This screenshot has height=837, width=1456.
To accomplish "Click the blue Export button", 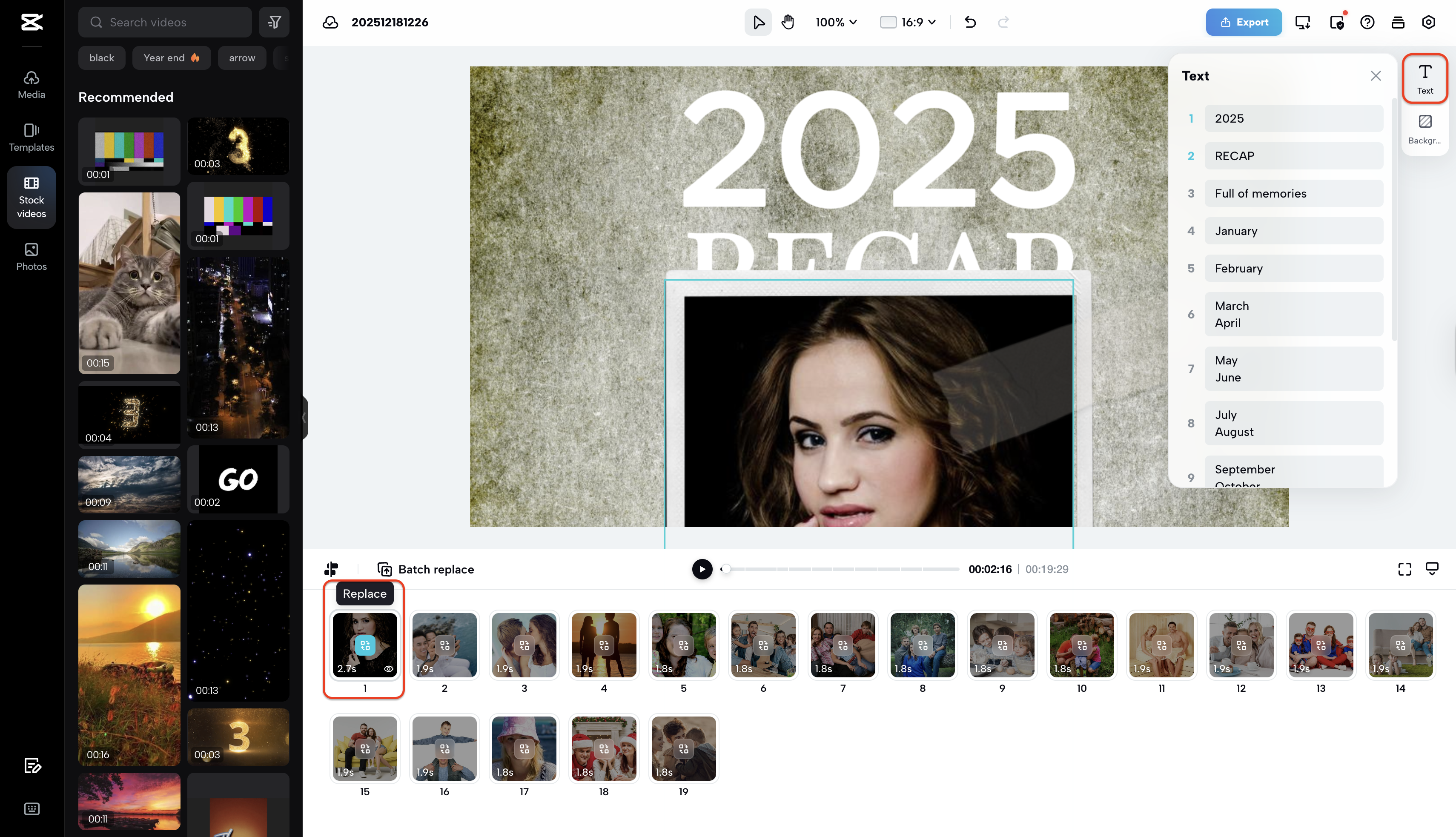I will pos(1243,22).
